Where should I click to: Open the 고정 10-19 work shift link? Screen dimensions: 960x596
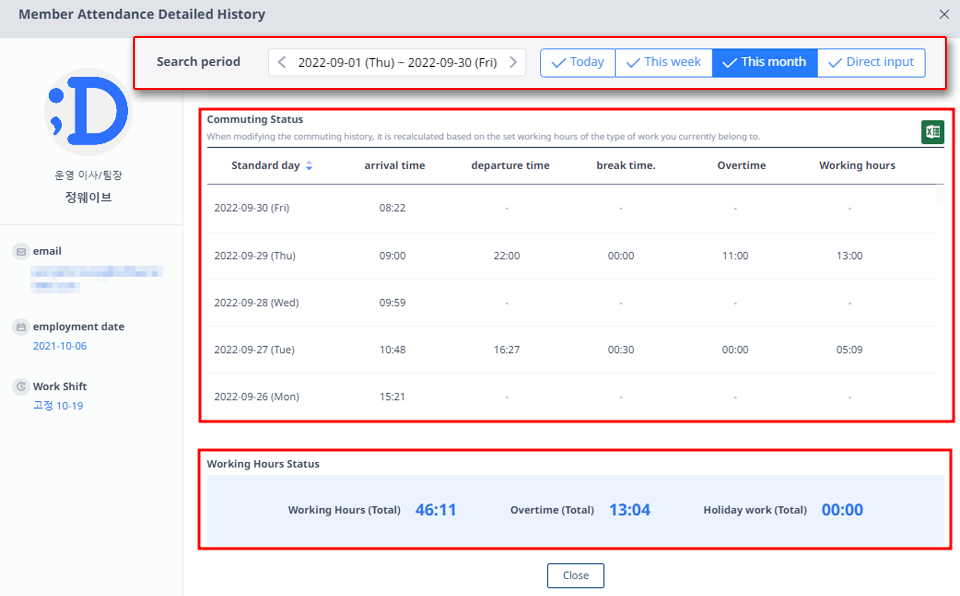pos(58,406)
